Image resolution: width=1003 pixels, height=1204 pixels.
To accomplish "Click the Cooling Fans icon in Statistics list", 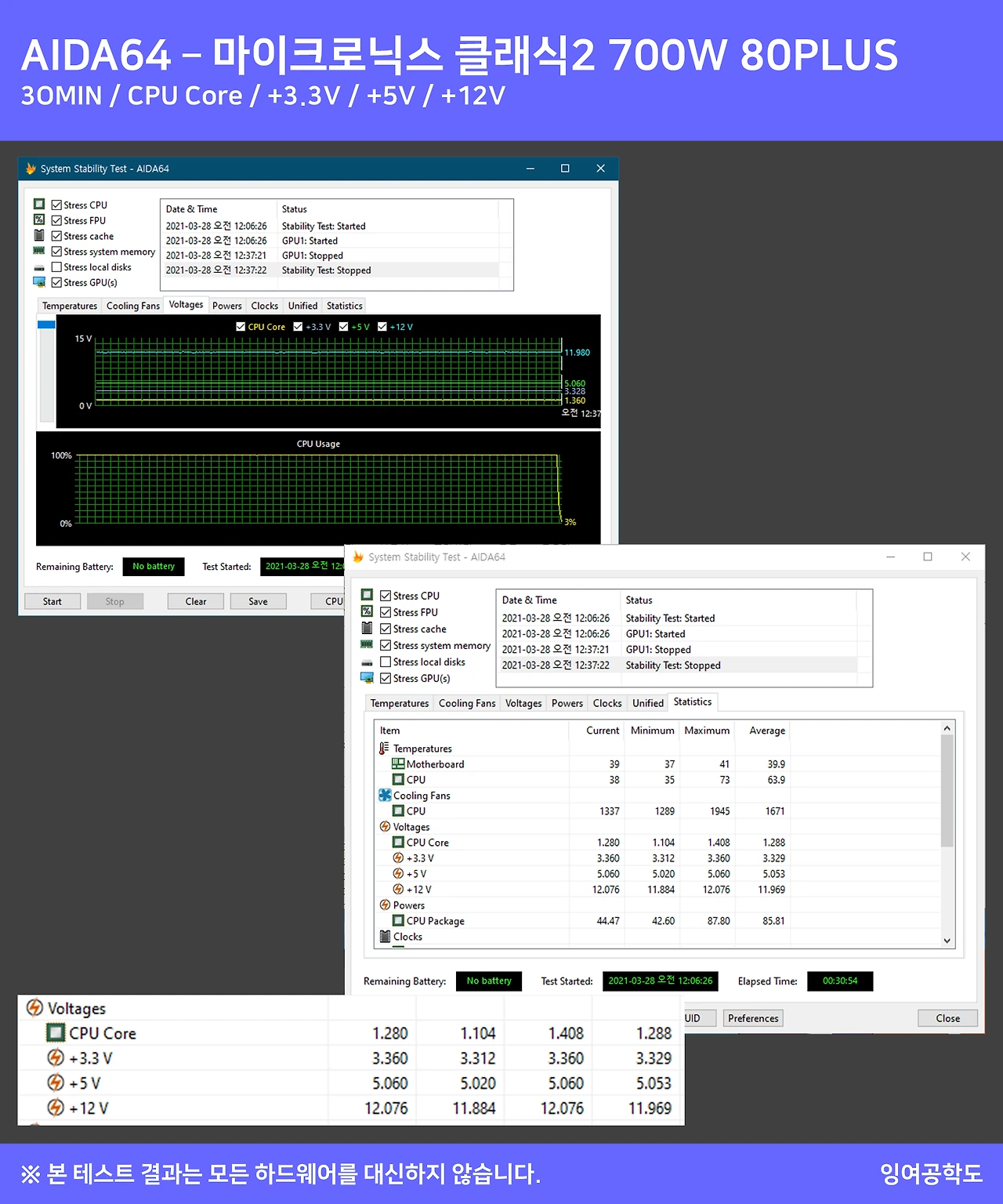I will coord(385,795).
